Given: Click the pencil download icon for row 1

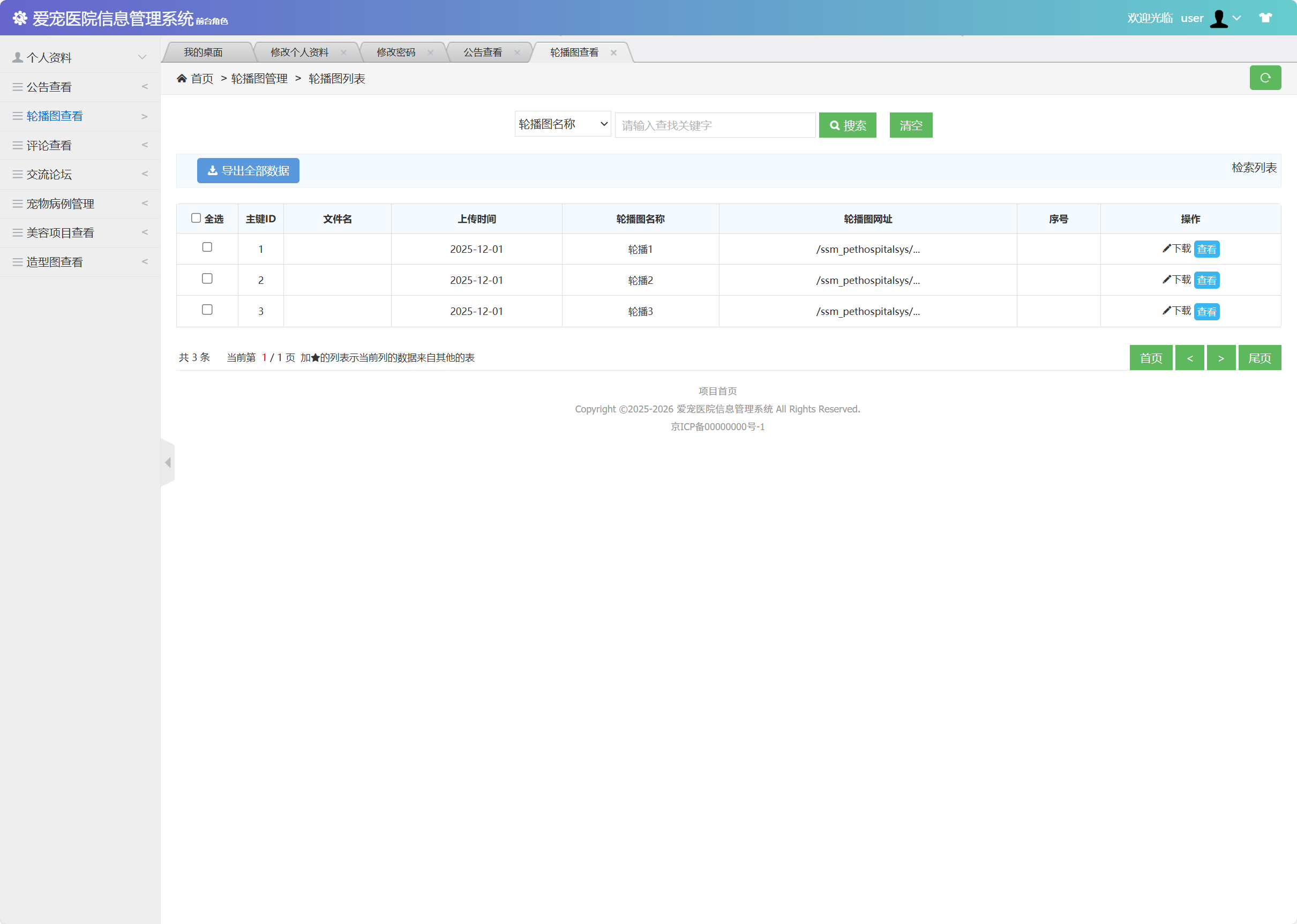Looking at the screenshot, I should 1166,249.
